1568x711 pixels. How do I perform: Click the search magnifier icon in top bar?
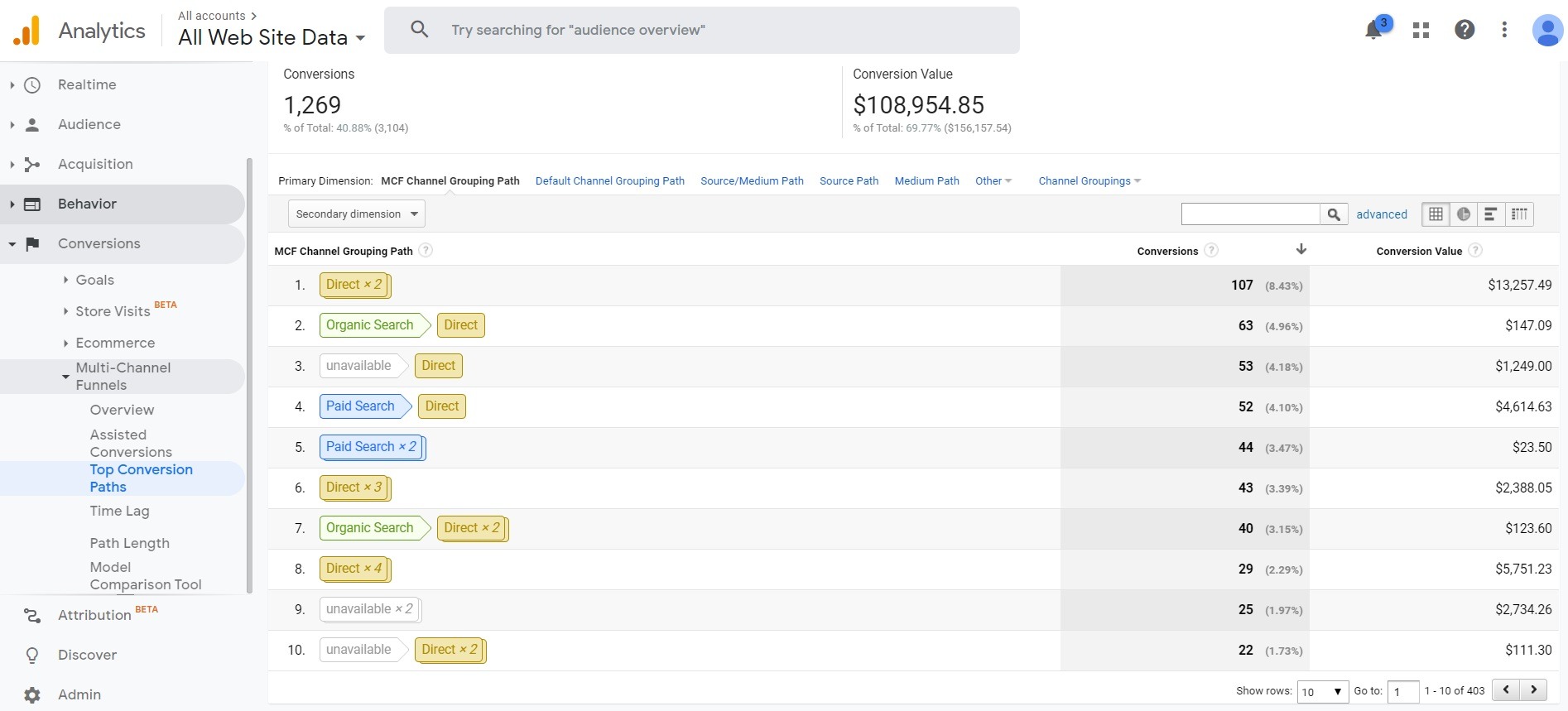click(x=420, y=30)
